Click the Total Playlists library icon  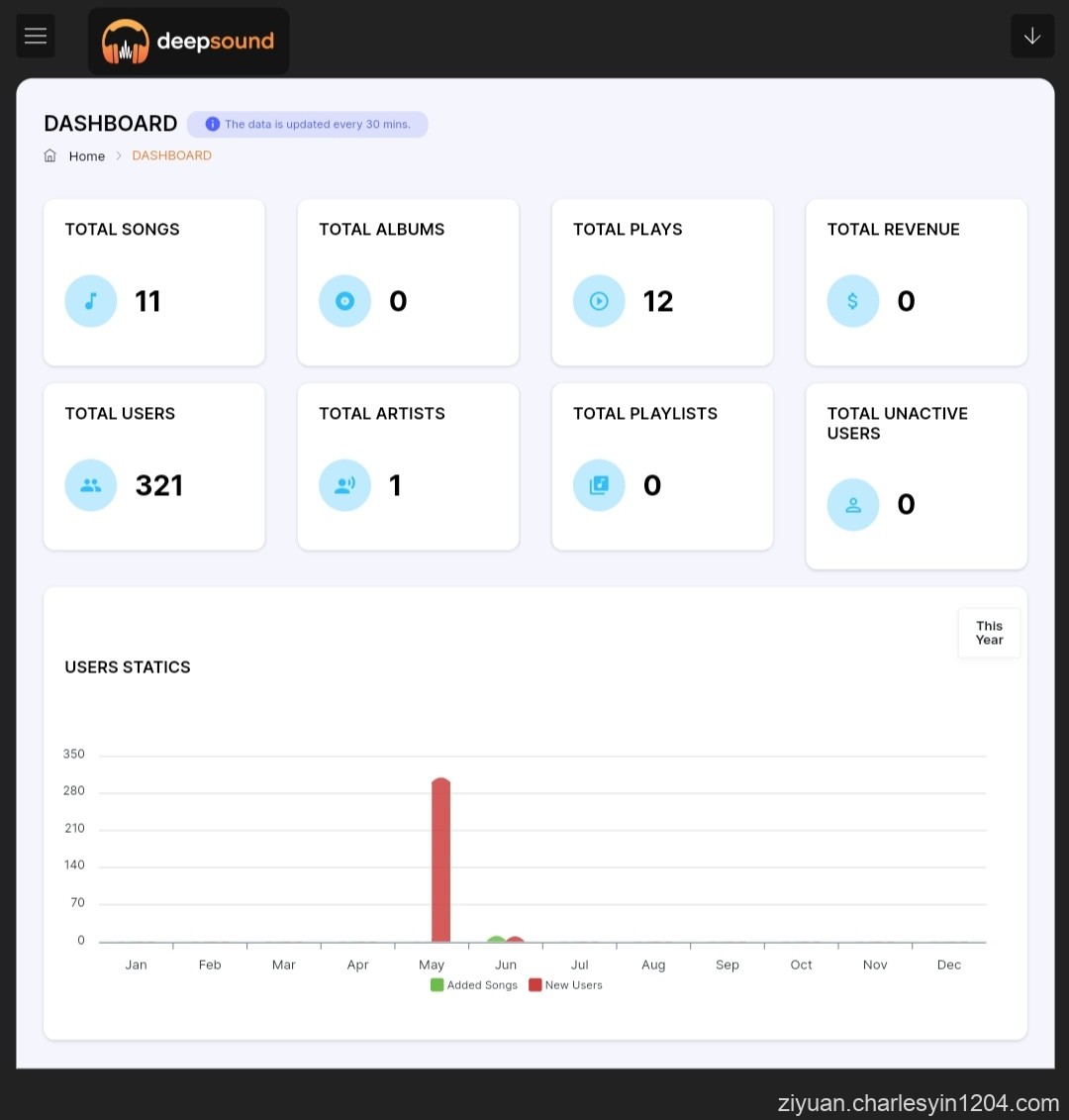coord(599,485)
